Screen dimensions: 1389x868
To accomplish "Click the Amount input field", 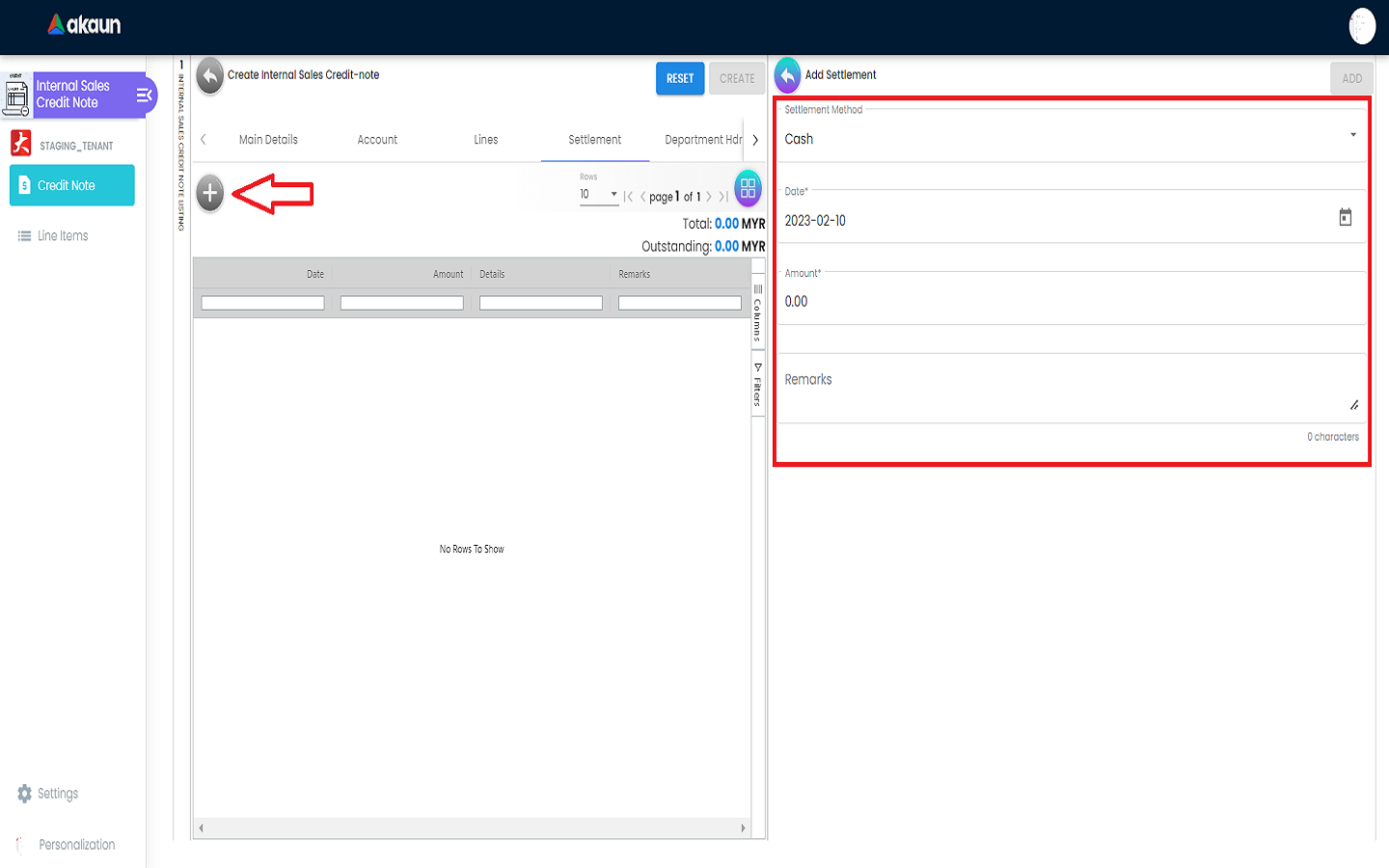I will pos(1069,302).
